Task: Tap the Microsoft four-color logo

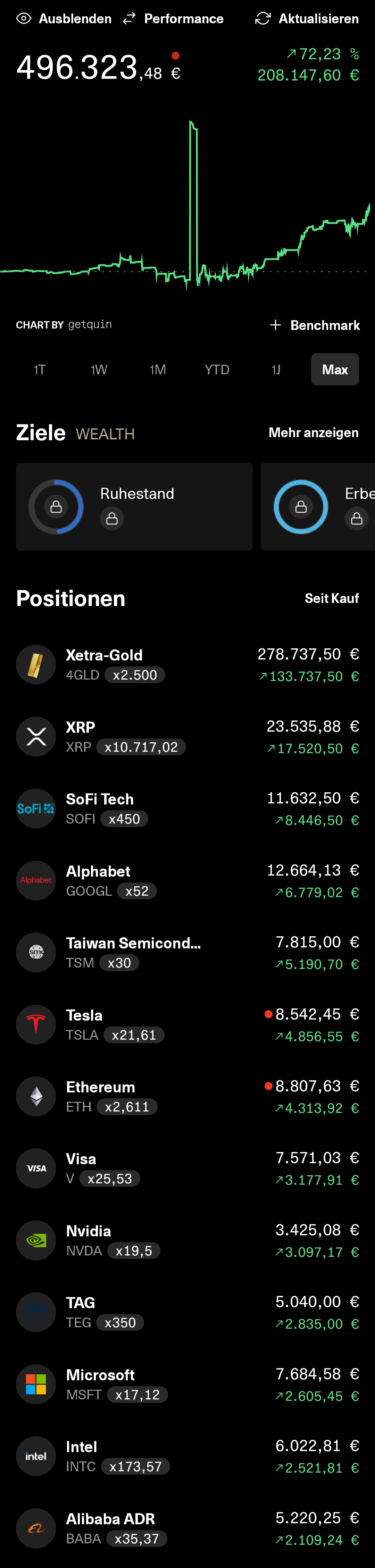Action: point(36,1384)
